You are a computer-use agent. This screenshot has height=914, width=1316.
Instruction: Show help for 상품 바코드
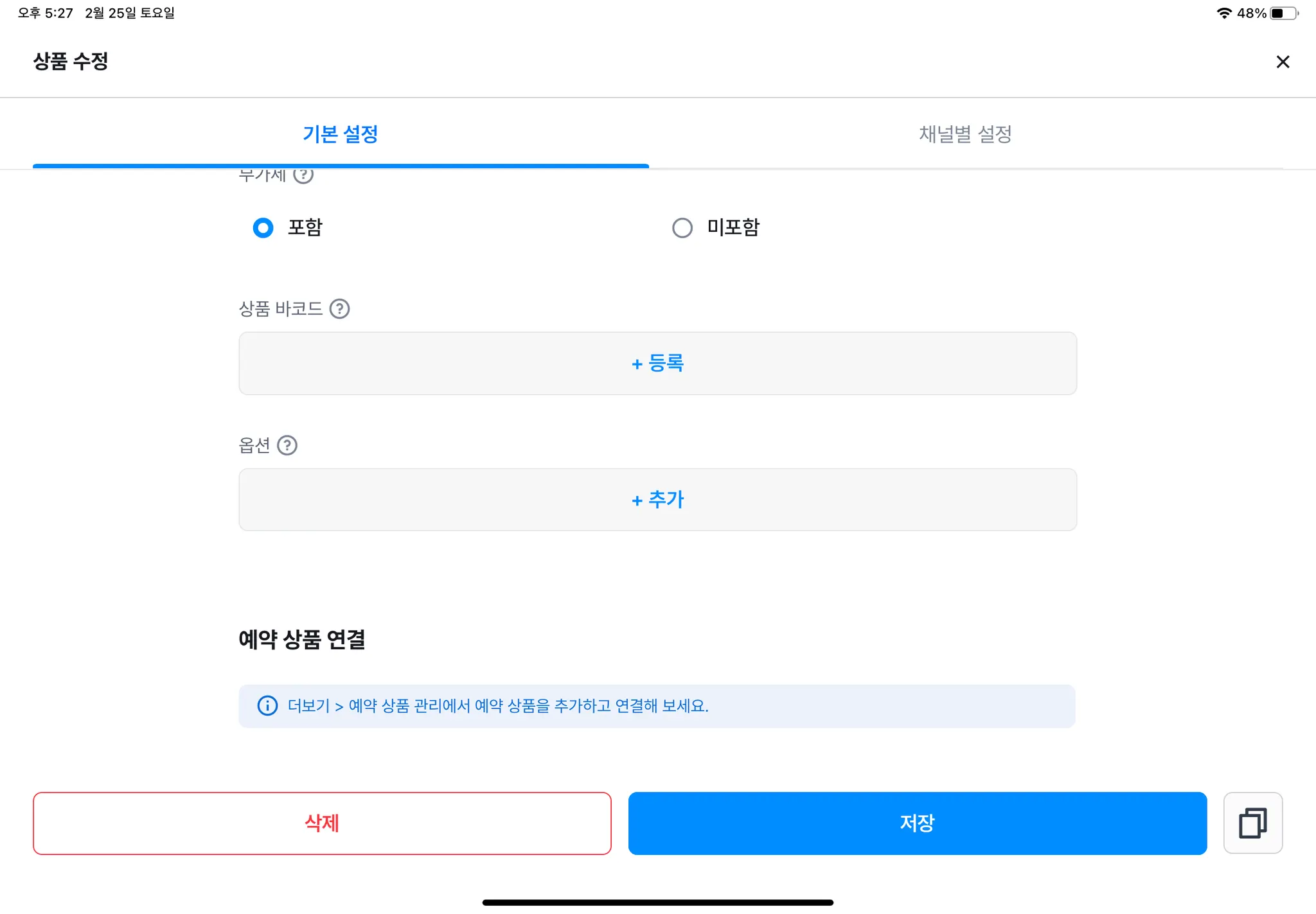click(339, 309)
